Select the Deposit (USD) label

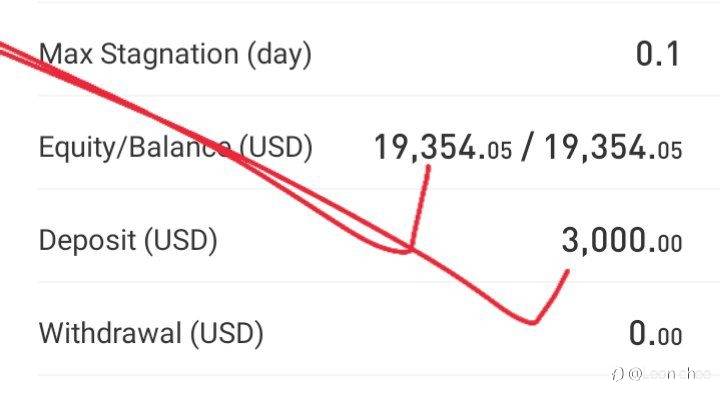click(x=128, y=240)
